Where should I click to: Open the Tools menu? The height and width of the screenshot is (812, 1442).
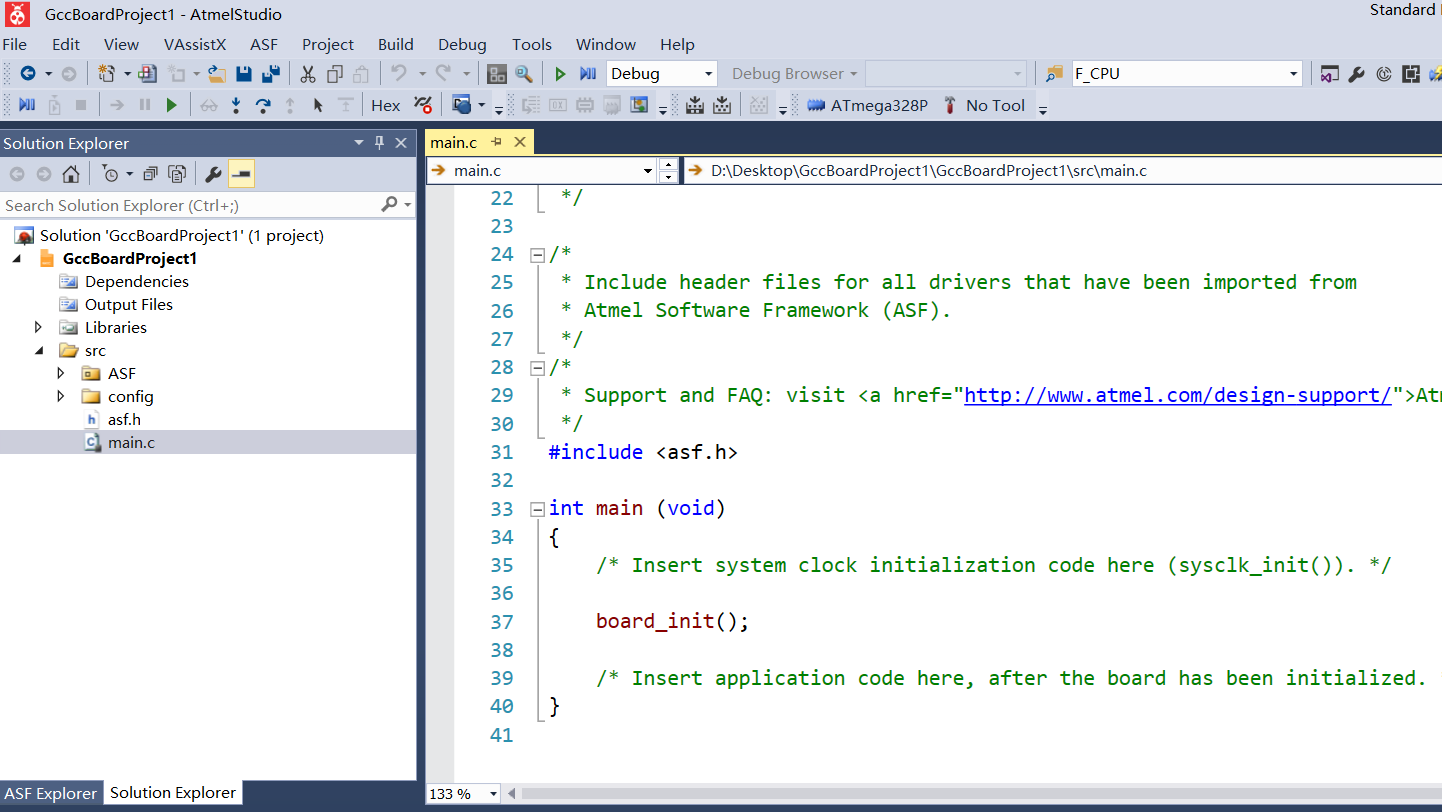click(532, 44)
